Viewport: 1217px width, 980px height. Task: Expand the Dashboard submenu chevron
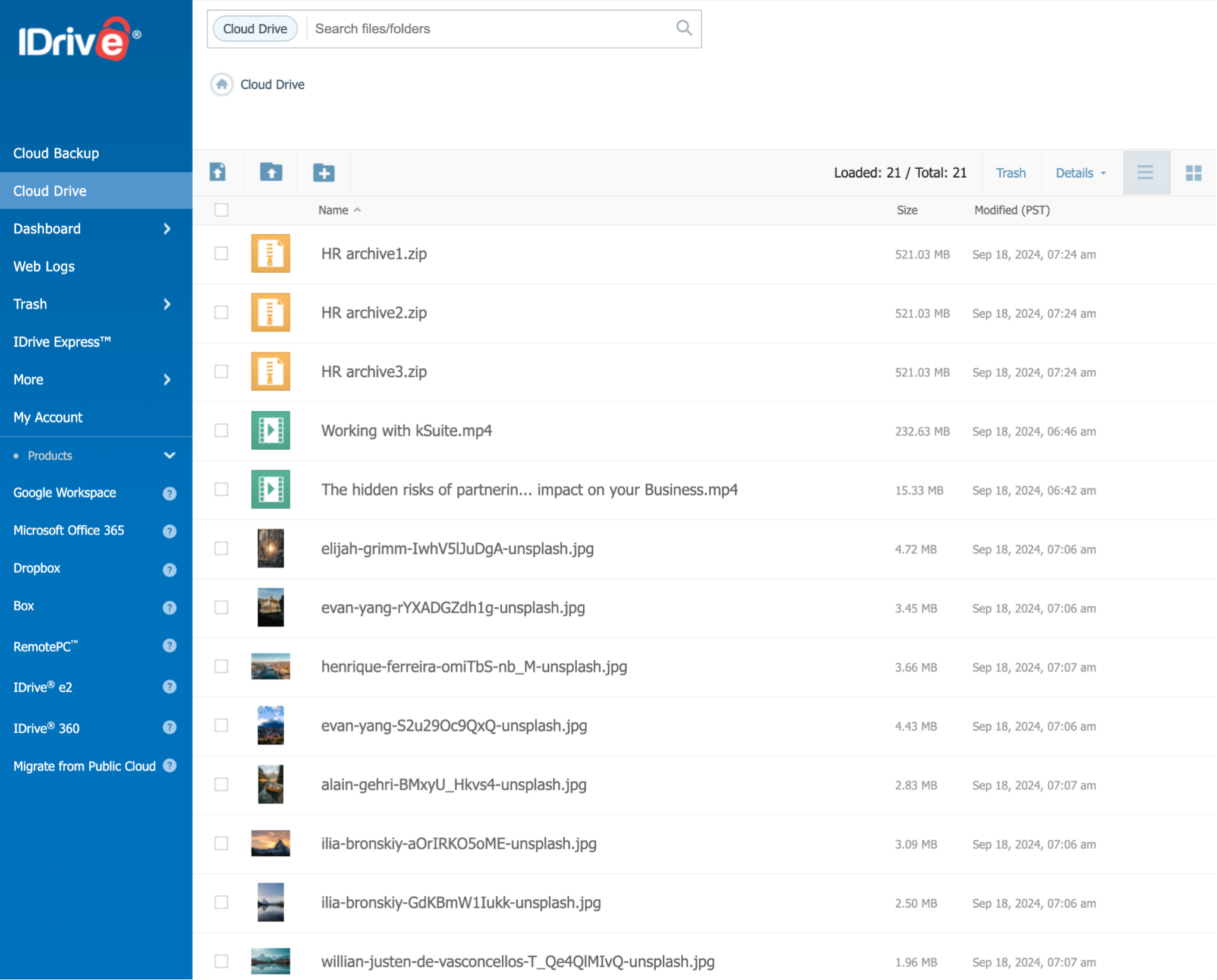(167, 229)
